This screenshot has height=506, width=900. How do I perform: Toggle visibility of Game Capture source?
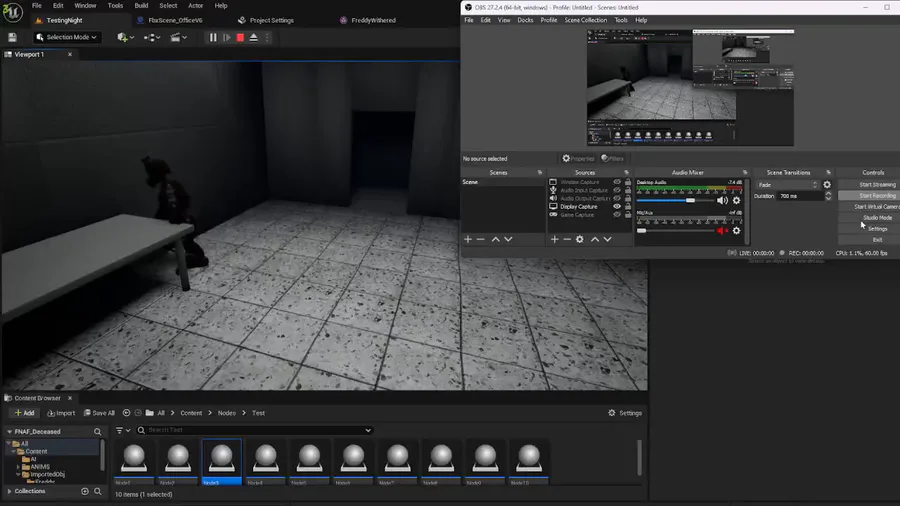coord(617,215)
